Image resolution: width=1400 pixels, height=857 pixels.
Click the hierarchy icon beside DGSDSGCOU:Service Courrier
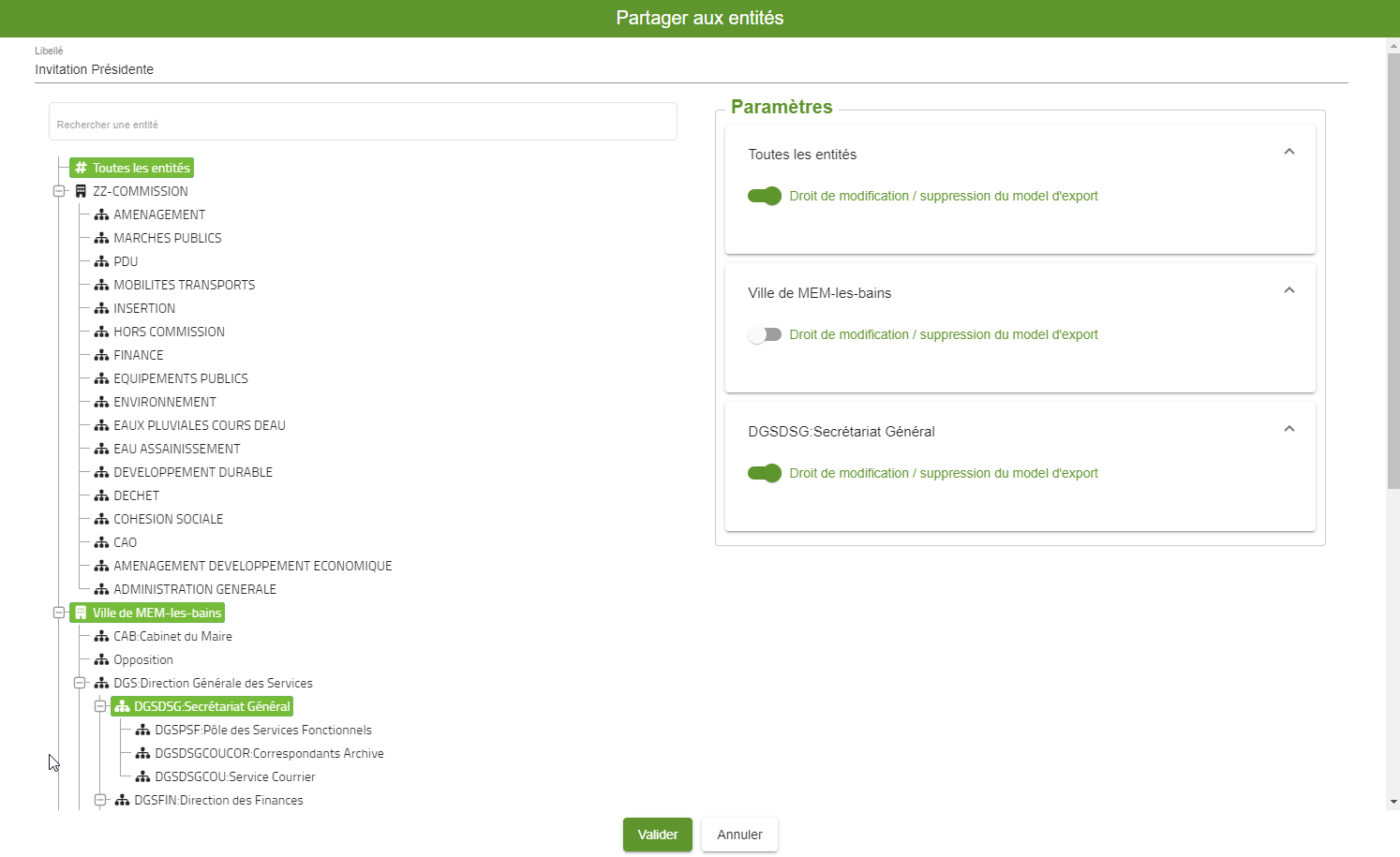click(x=142, y=776)
